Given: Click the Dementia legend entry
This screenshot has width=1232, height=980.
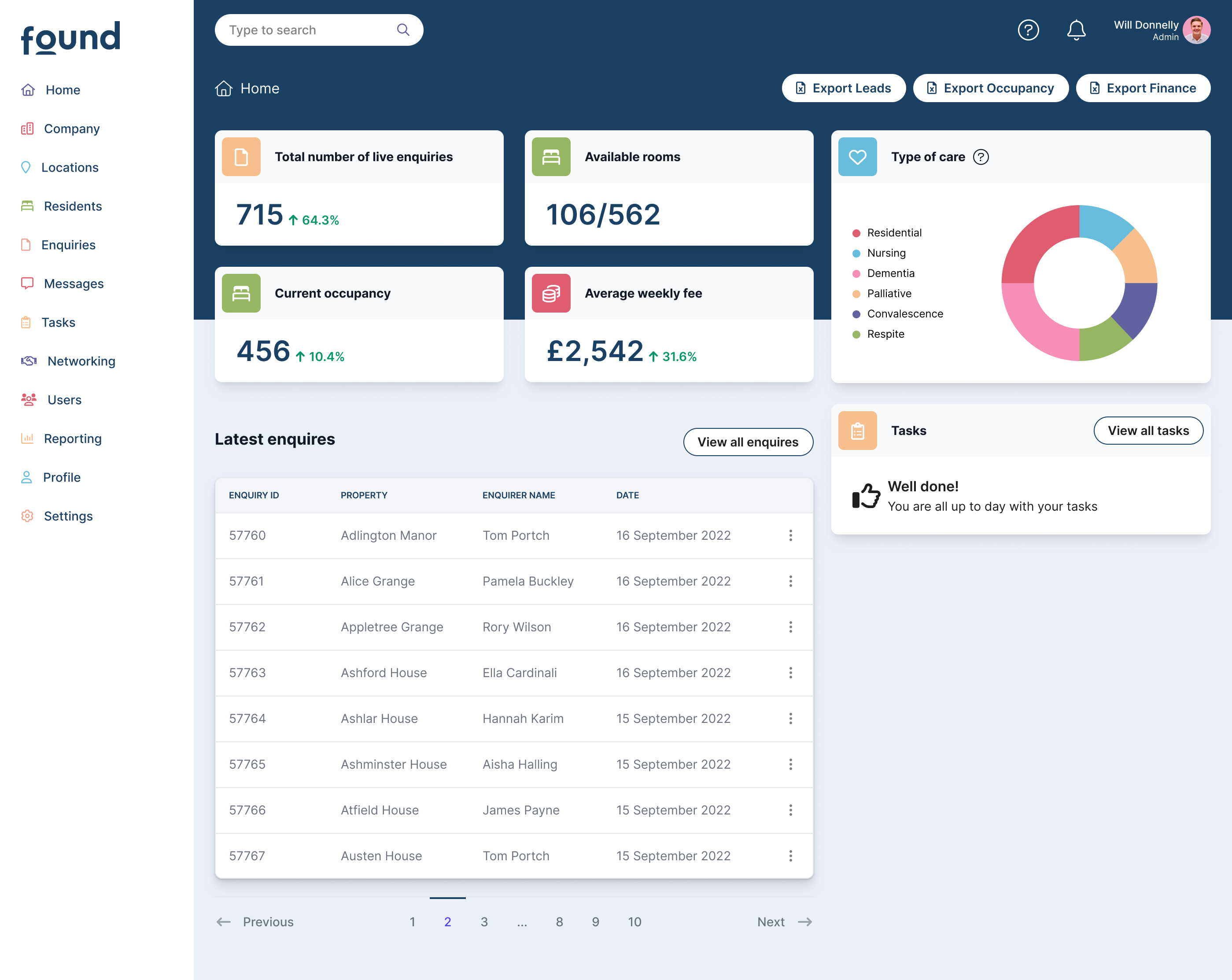Looking at the screenshot, I should [x=883, y=273].
